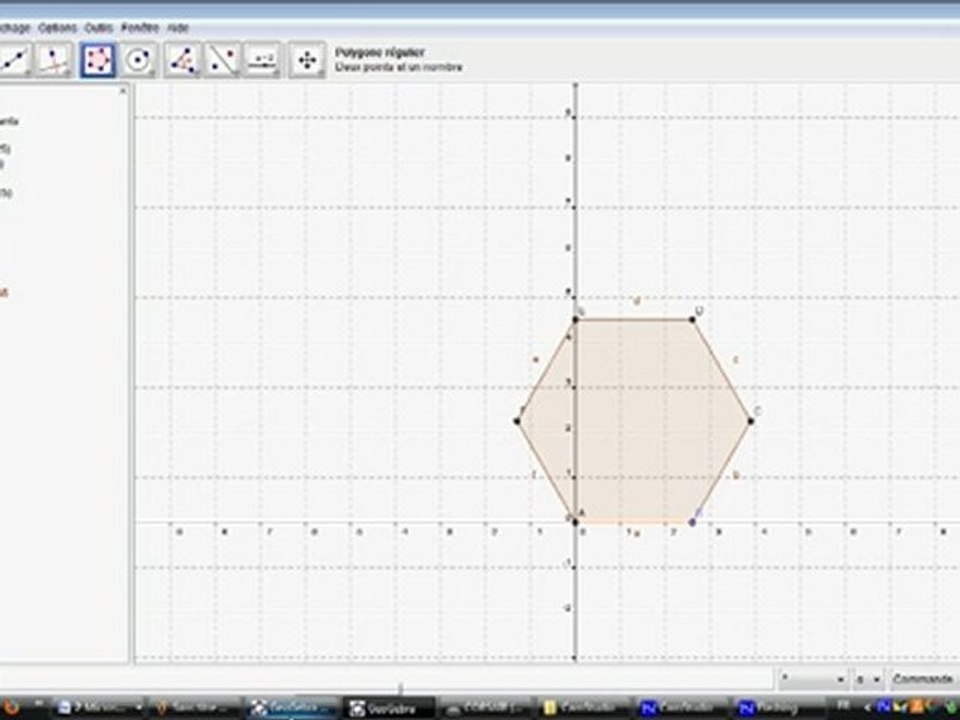Open the Greek letter dropdown beside Commande
The width and height of the screenshot is (960, 720).
tap(868, 679)
